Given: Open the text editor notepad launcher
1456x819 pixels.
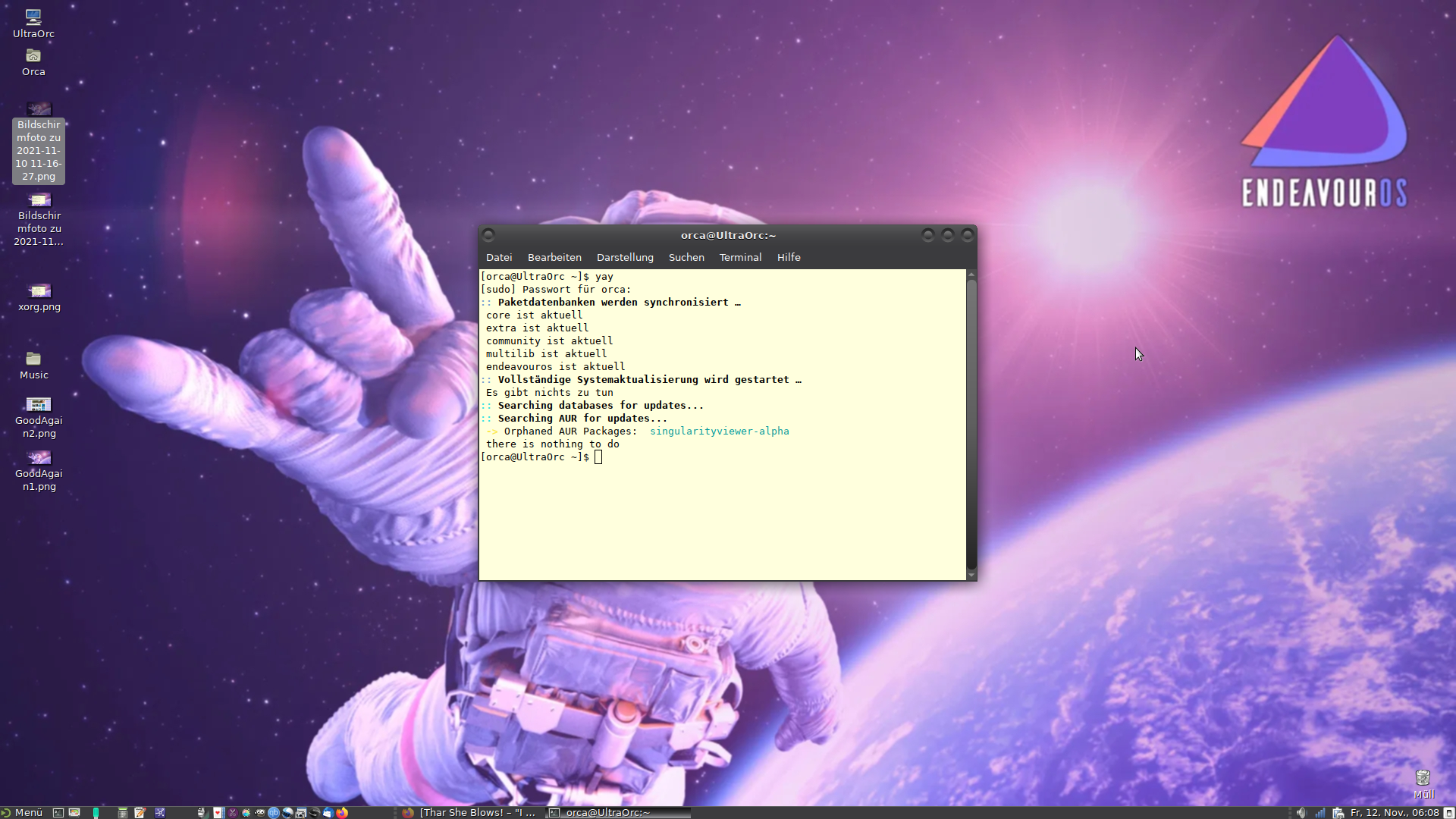Looking at the screenshot, I should 140,812.
